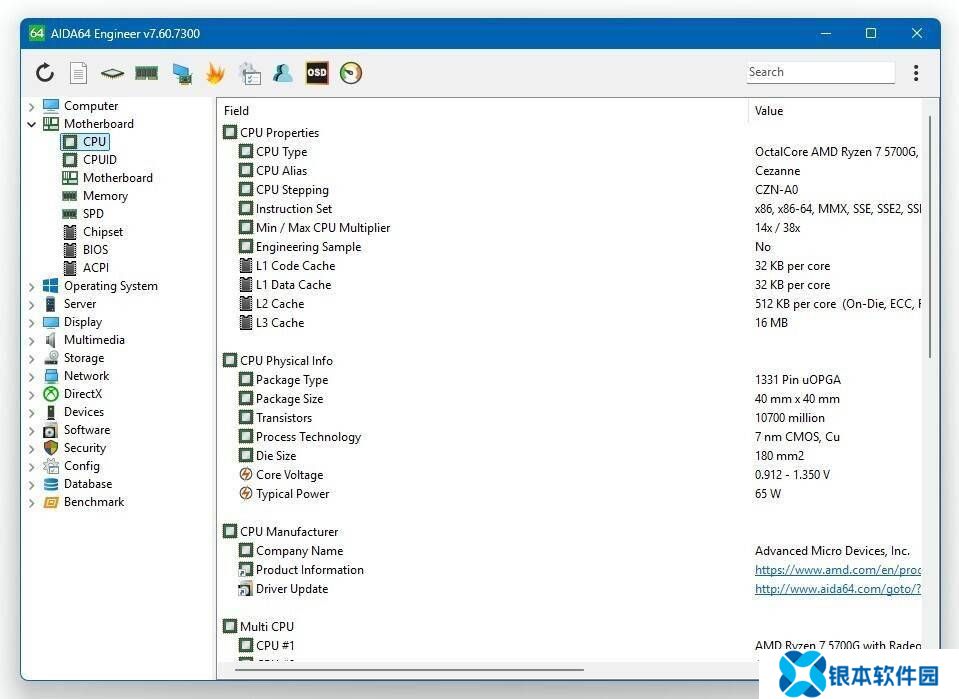
Task: Open the aida64.com driver update link
Action: coord(837,589)
